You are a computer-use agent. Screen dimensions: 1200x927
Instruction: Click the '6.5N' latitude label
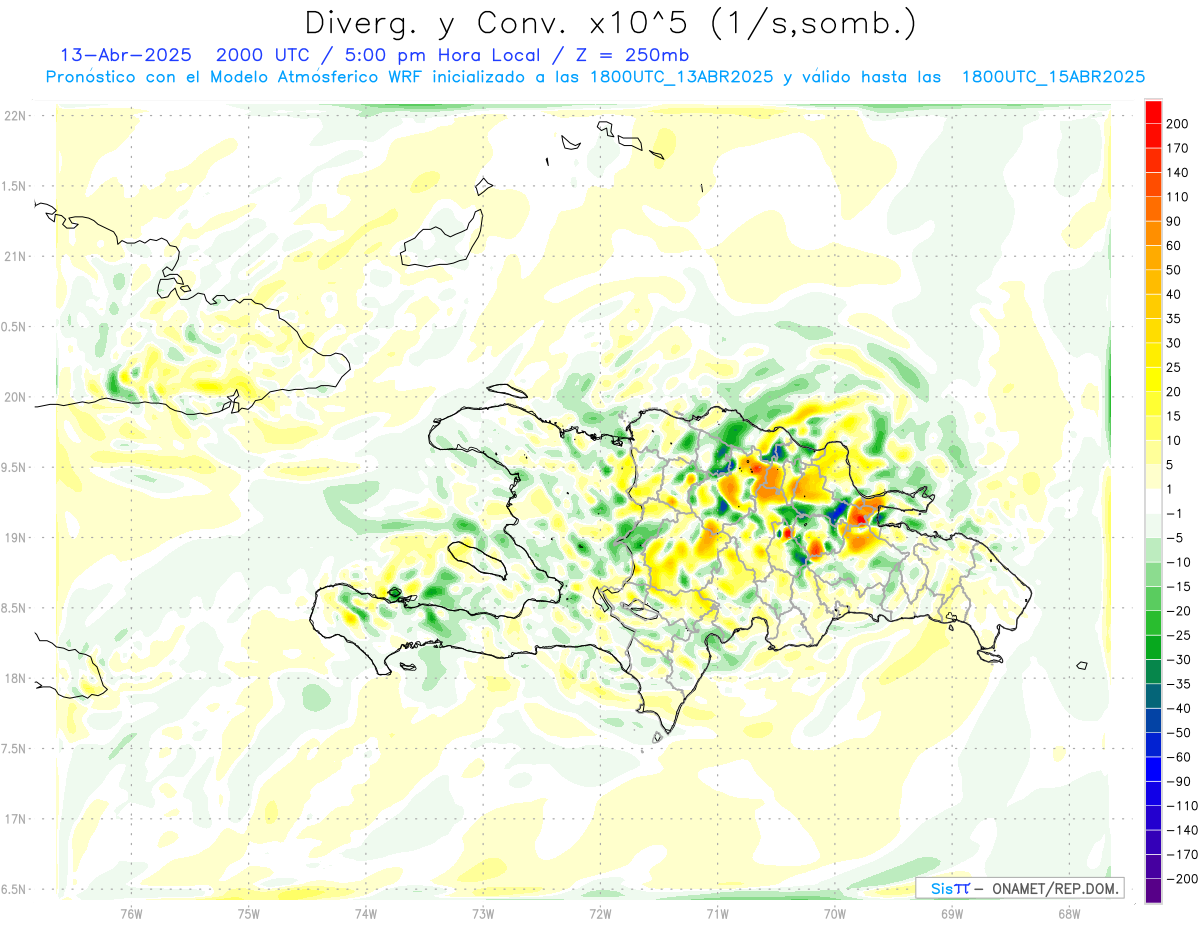(14, 890)
